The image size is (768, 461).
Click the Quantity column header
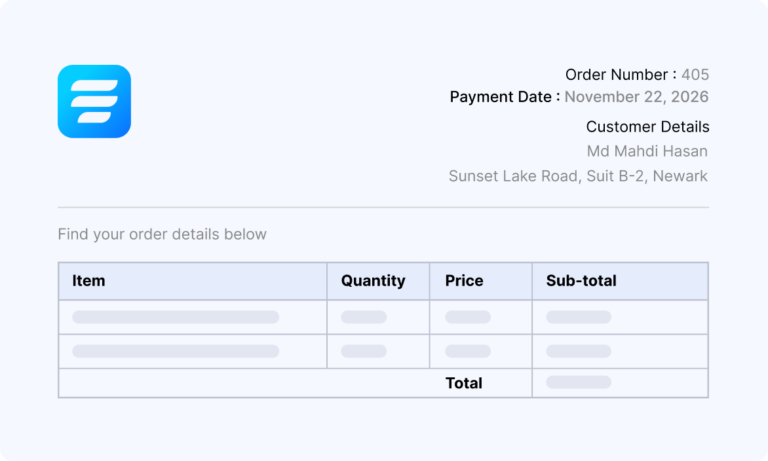(x=373, y=281)
